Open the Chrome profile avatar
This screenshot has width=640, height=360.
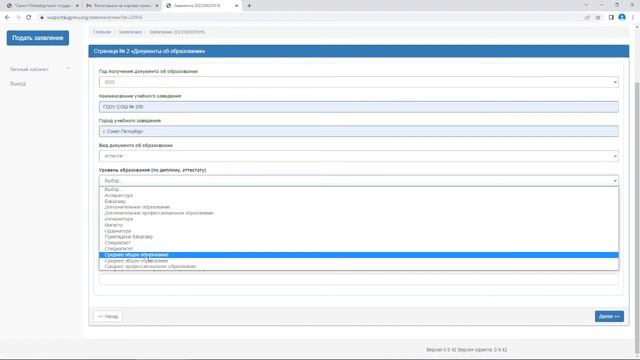click(x=622, y=17)
